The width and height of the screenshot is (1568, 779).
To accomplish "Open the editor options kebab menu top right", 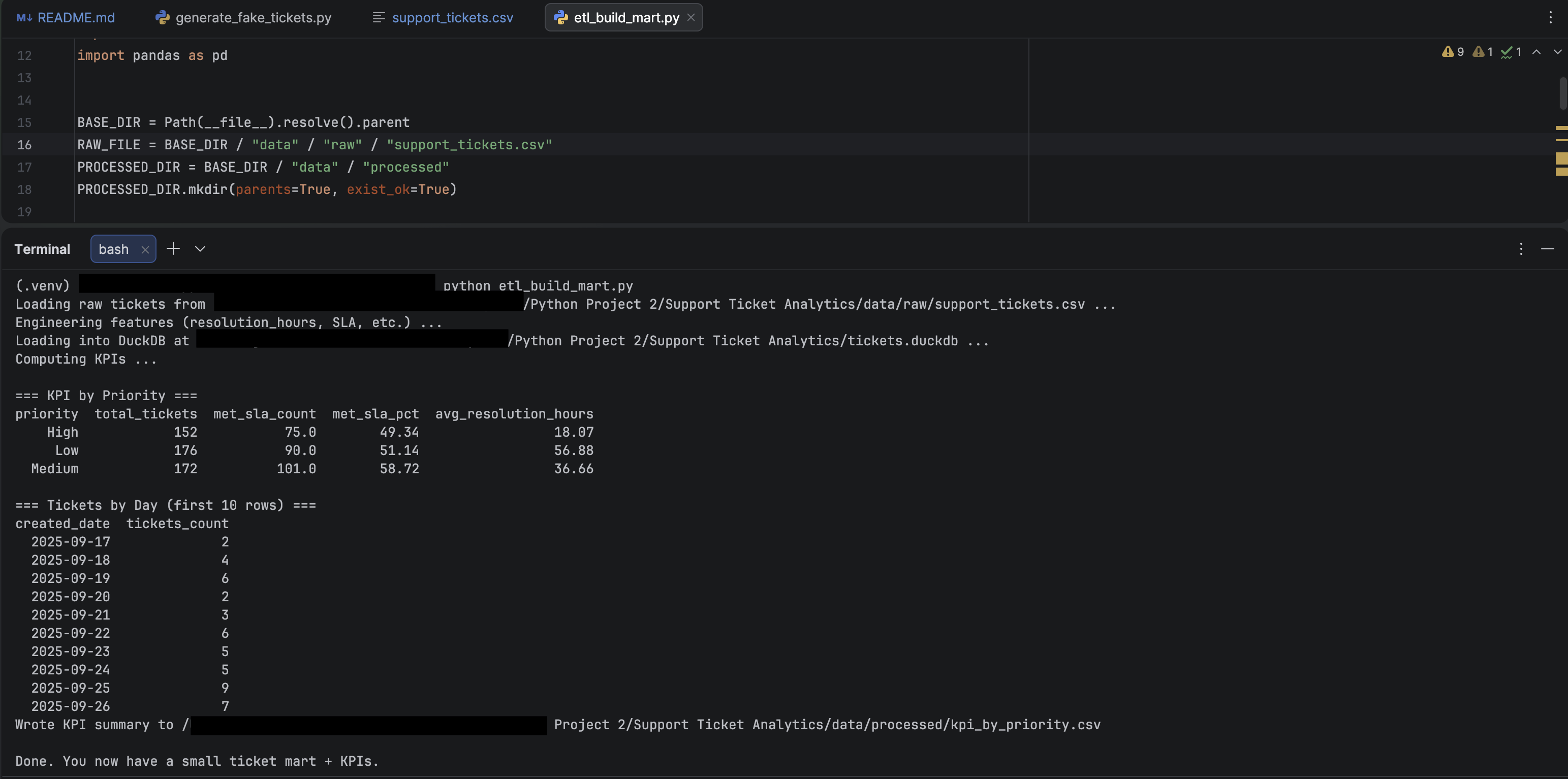I will [x=1551, y=17].
